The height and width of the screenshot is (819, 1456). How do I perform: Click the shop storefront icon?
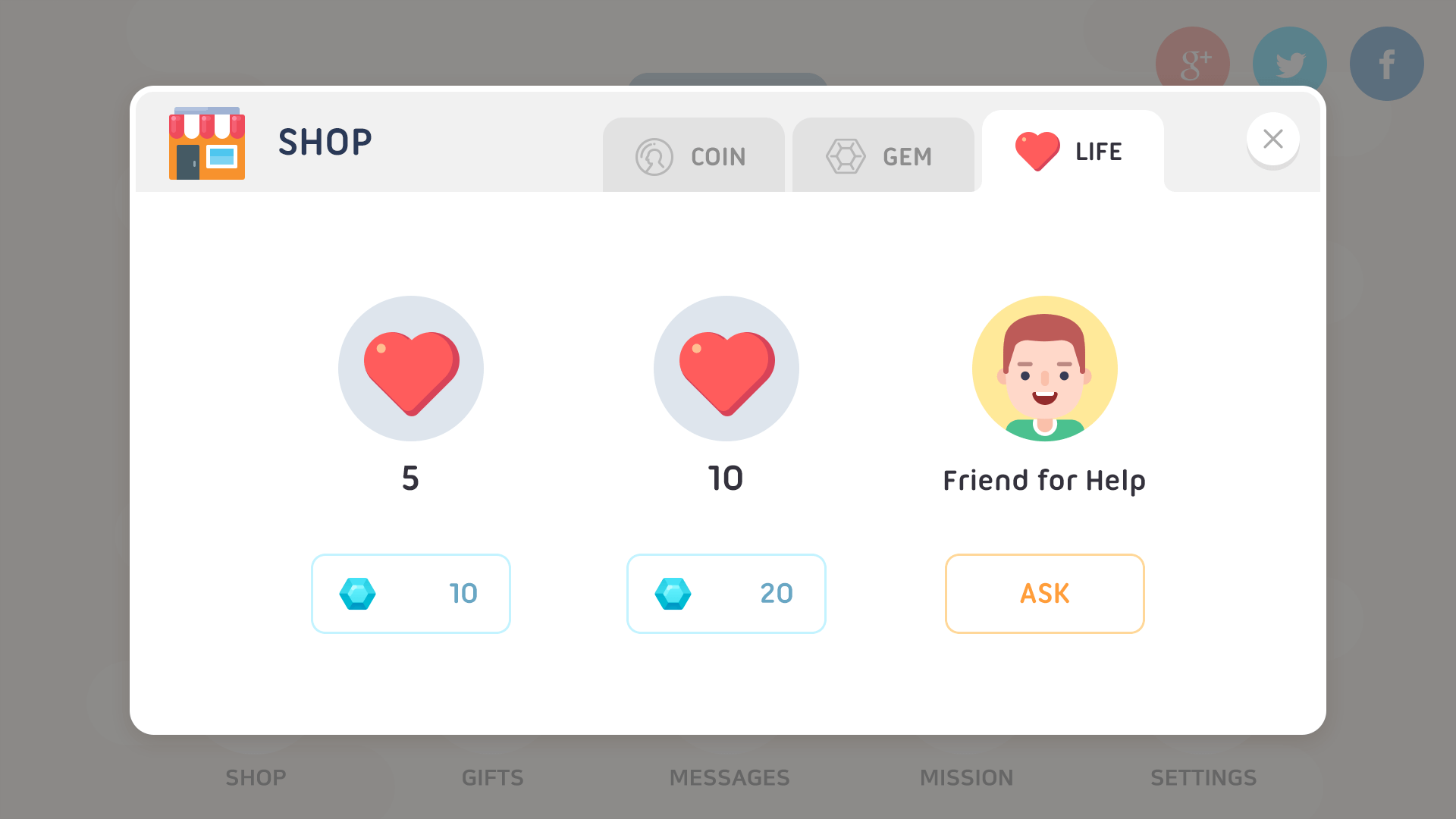(x=206, y=143)
